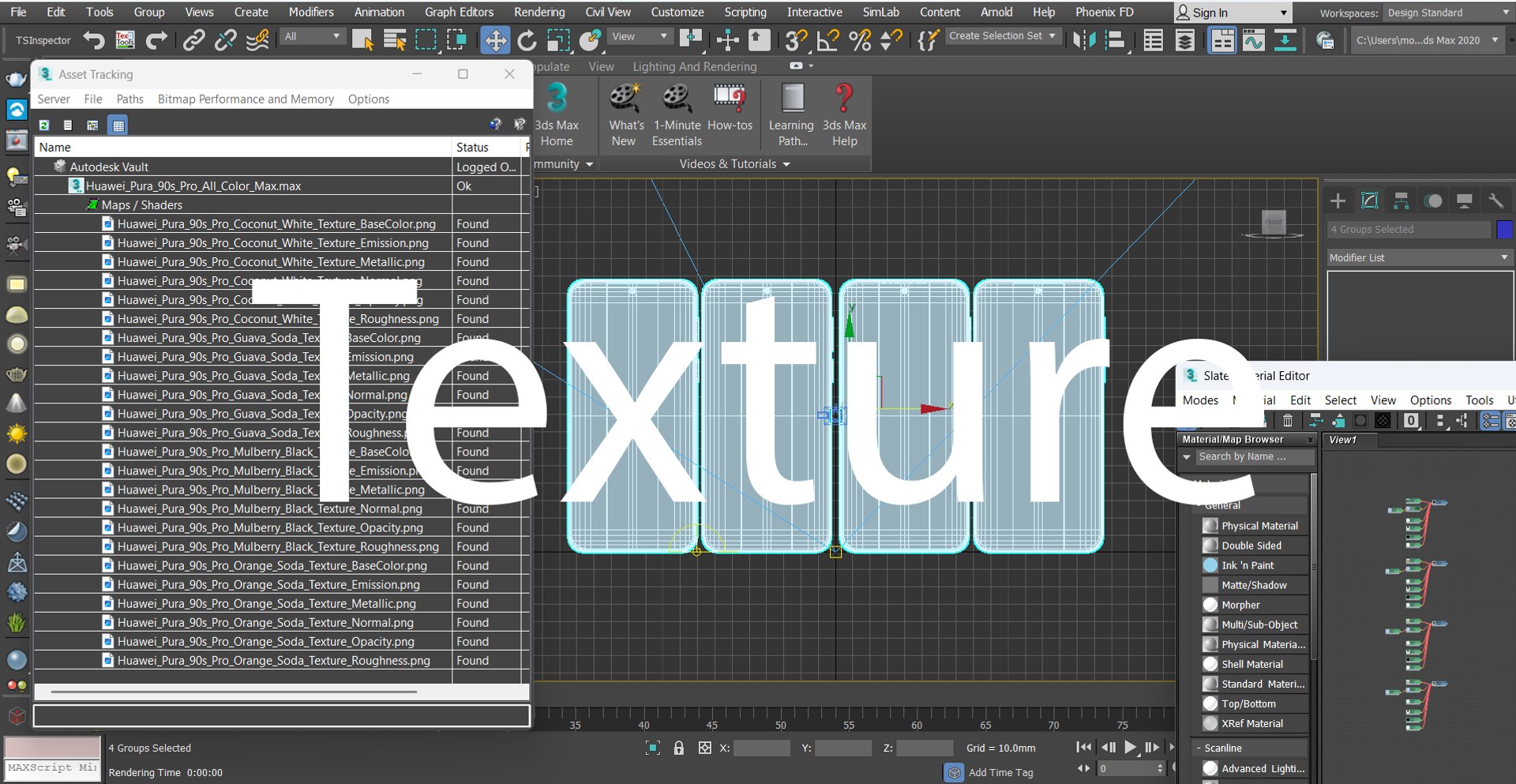Activate the Select and Rotate tool

[x=527, y=39]
